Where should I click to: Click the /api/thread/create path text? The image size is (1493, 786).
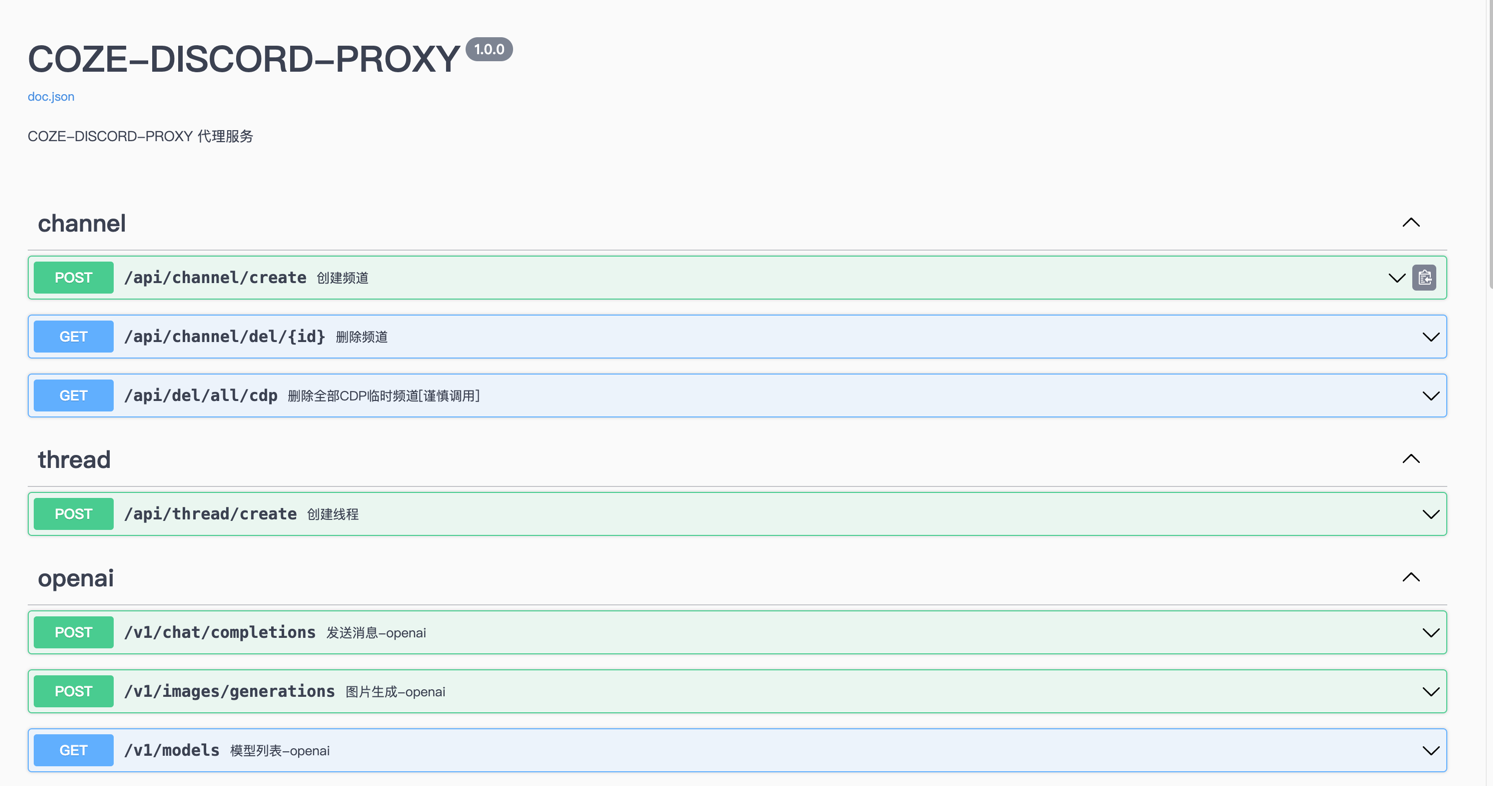click(210, 514)
